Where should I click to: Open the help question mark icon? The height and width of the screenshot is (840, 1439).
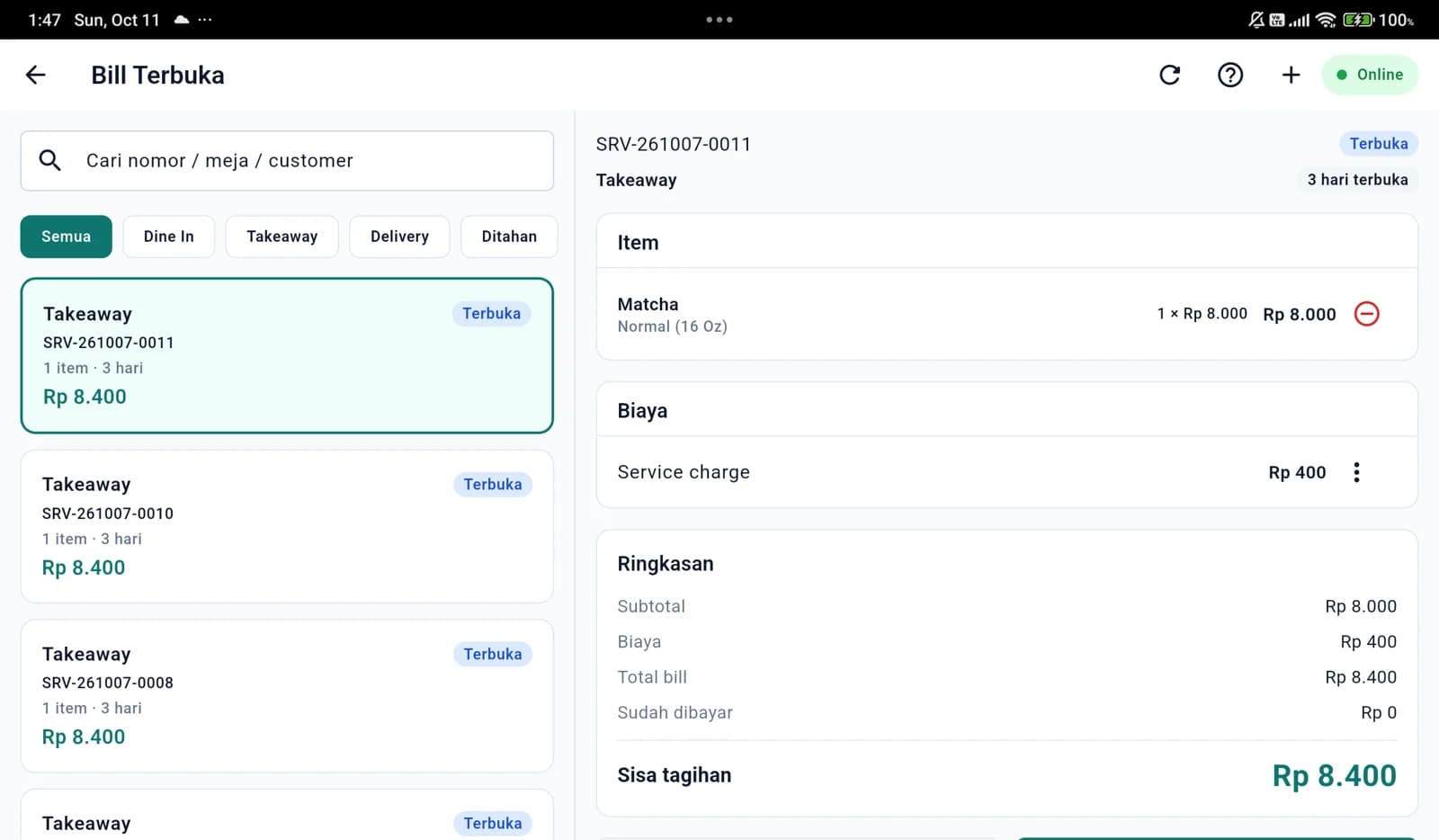(1230, 75)
